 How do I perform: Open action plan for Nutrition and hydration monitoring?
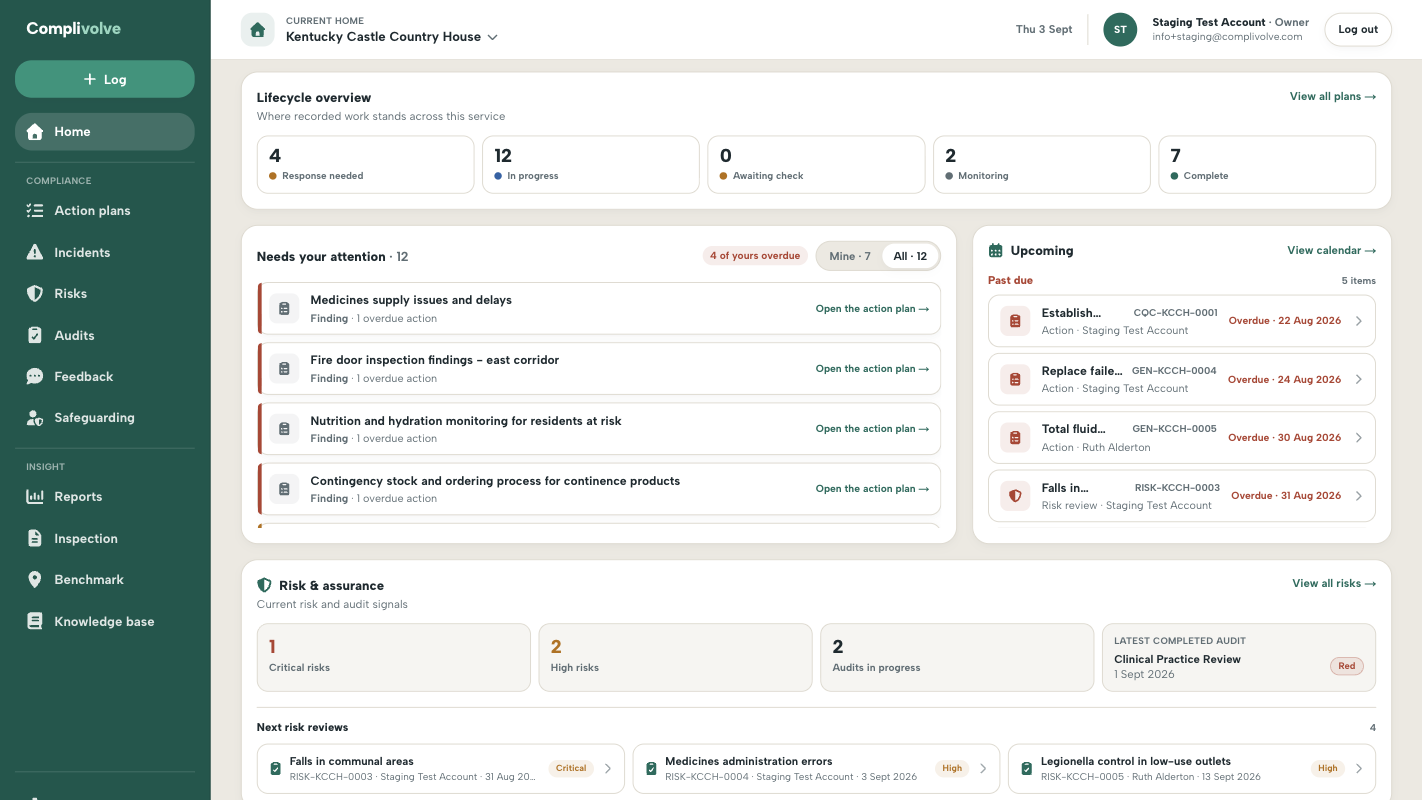pos(872,429)
